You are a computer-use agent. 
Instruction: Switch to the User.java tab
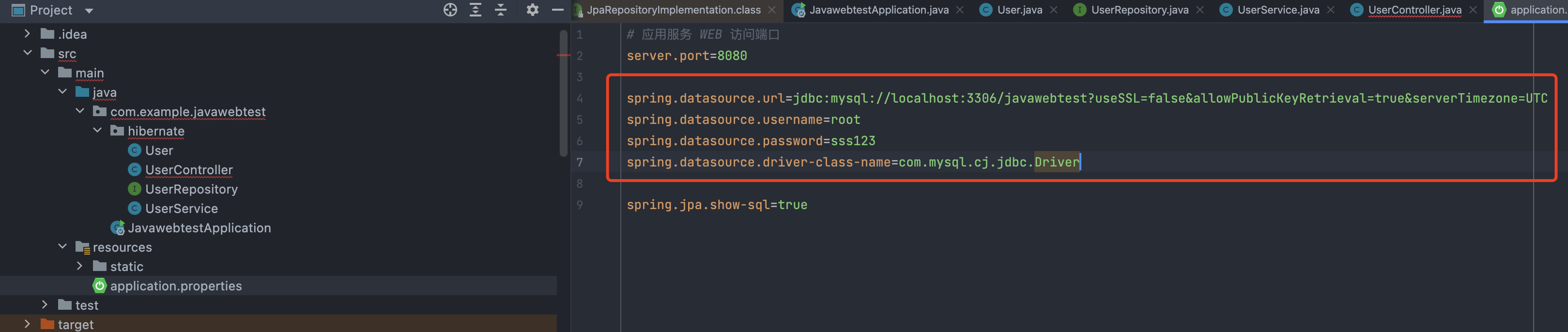1019,10
